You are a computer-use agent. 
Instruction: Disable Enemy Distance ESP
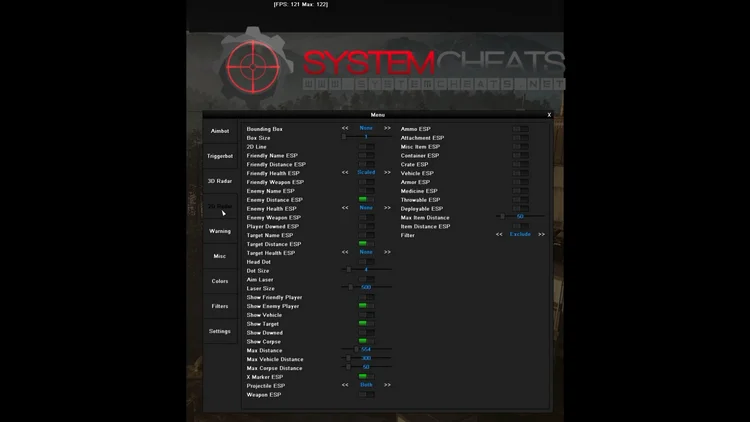366,200
